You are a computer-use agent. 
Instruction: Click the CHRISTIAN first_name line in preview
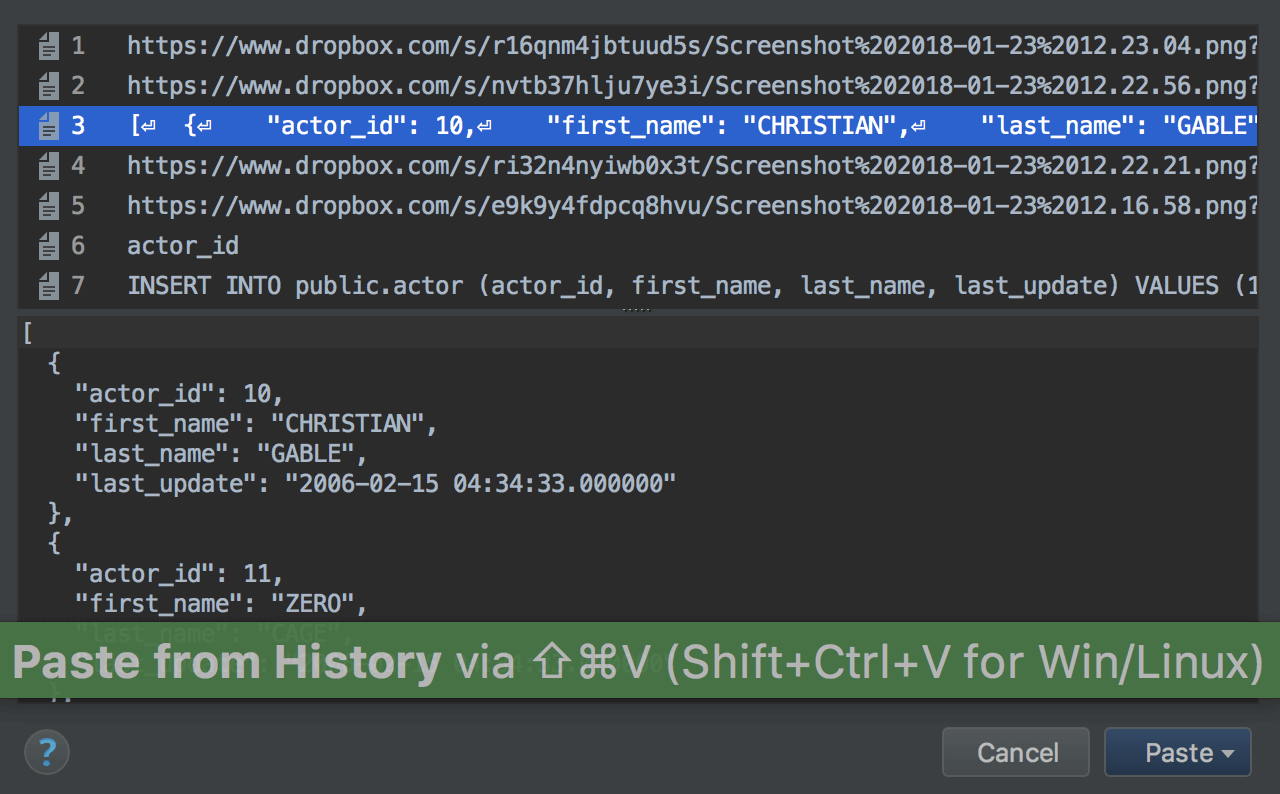click(257, 423)
